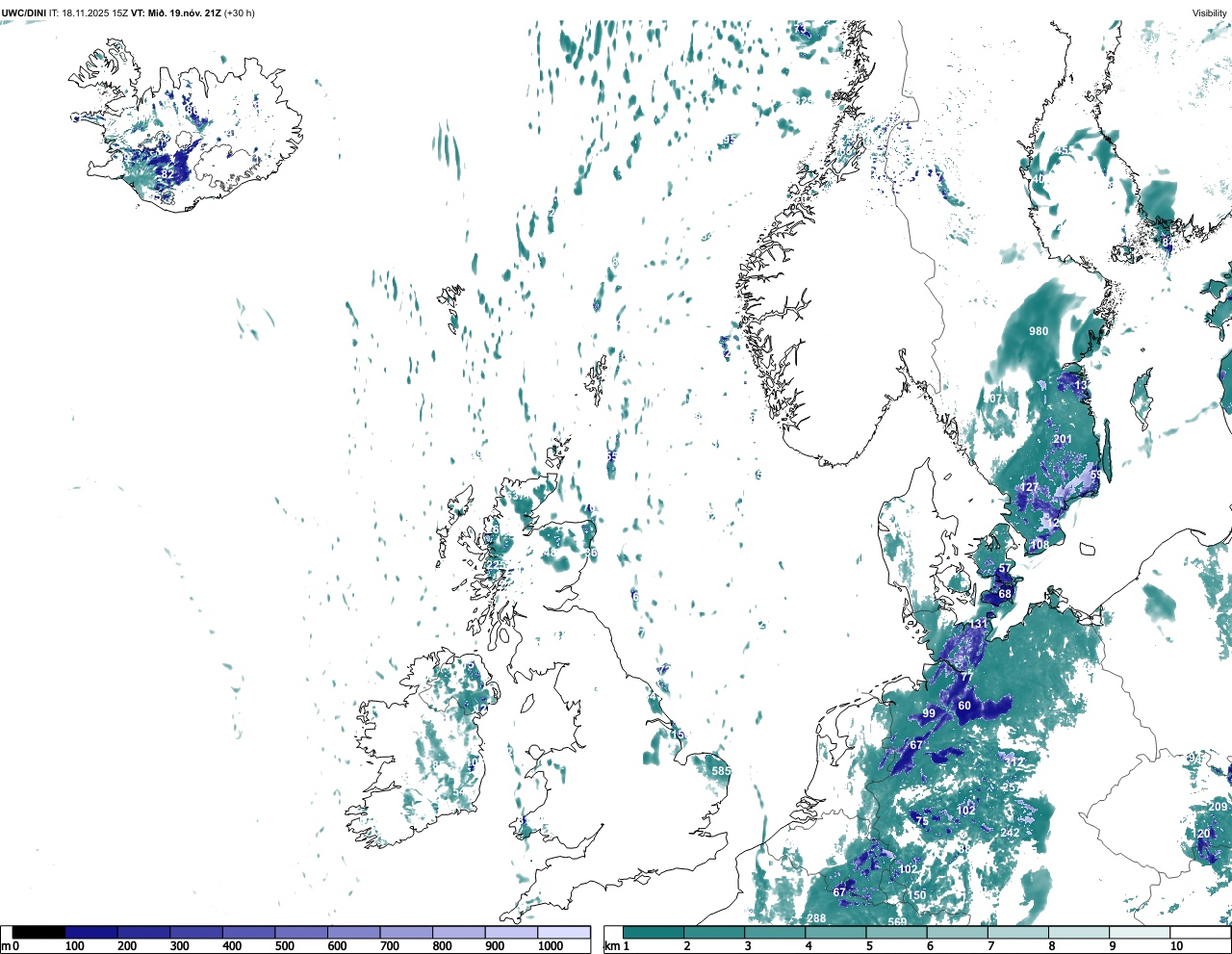Image resolution: width=1232 pixels, height=954 pixels.
Task: Click the '569' visibility value on map
Action: pyautogui.click(x=897, y=922)
